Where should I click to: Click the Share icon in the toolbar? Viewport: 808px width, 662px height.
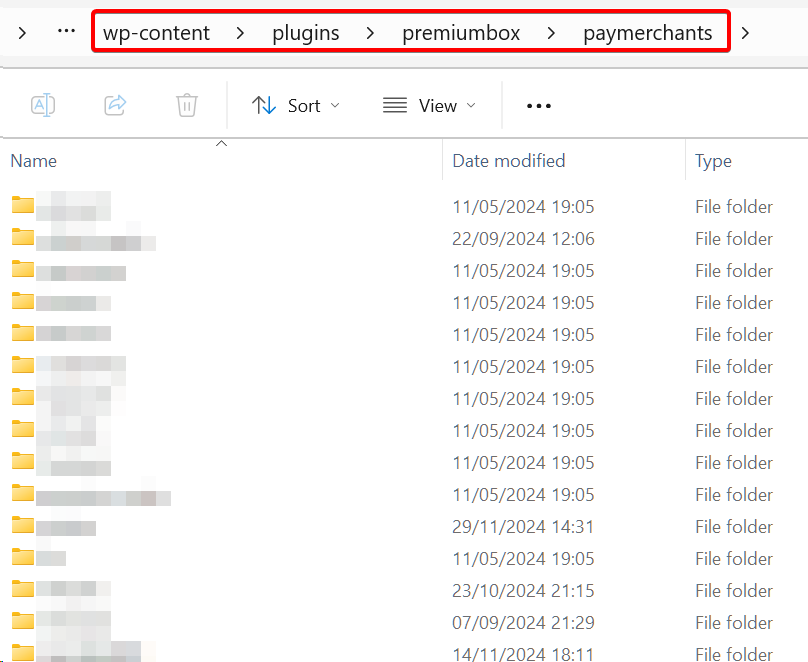tap(115, 105)
